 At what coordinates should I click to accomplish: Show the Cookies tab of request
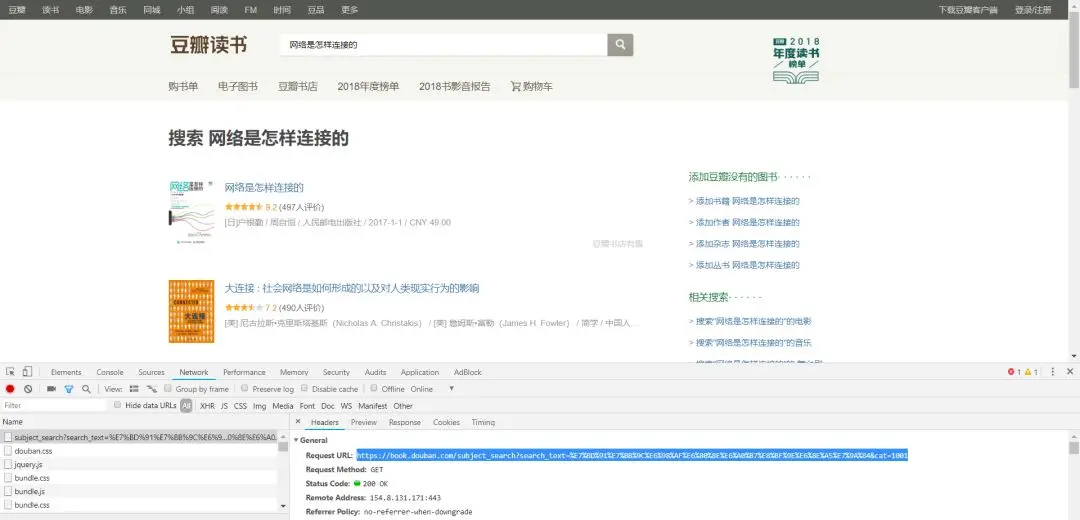click(446, 422)
